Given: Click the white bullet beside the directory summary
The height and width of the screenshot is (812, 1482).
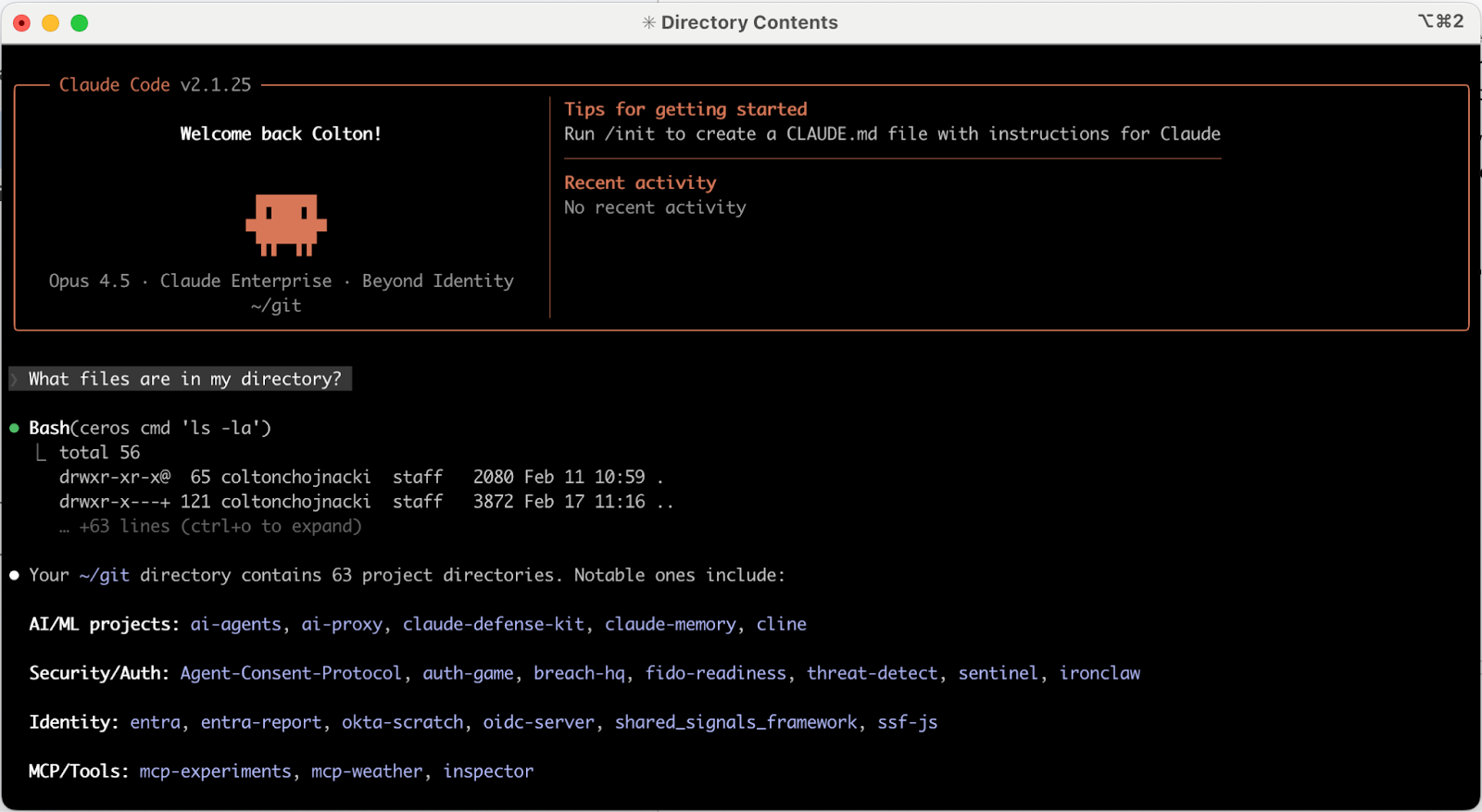Looking at the screenshot, I should [14, 575].
